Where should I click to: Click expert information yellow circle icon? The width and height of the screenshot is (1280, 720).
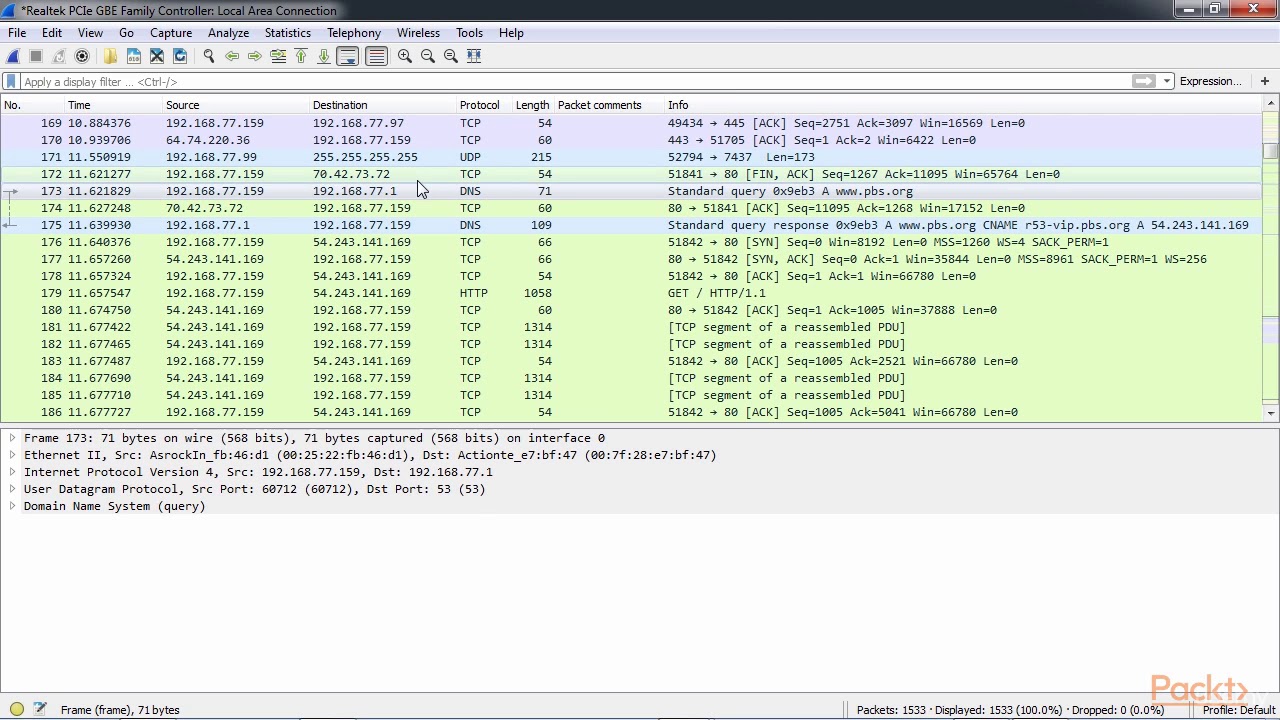[x=17, y=709]
